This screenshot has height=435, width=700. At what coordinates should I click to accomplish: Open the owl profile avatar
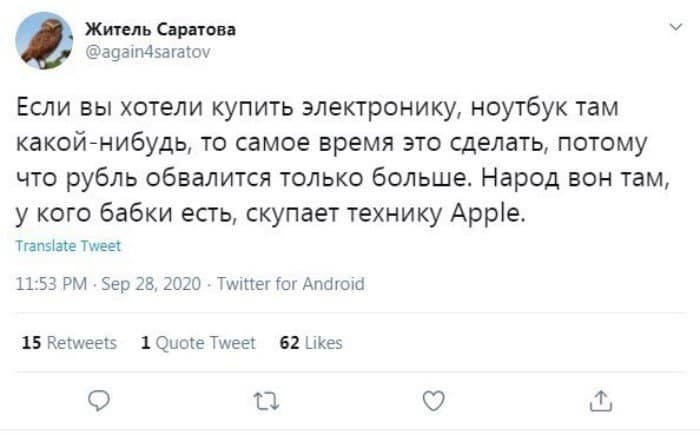44,41
